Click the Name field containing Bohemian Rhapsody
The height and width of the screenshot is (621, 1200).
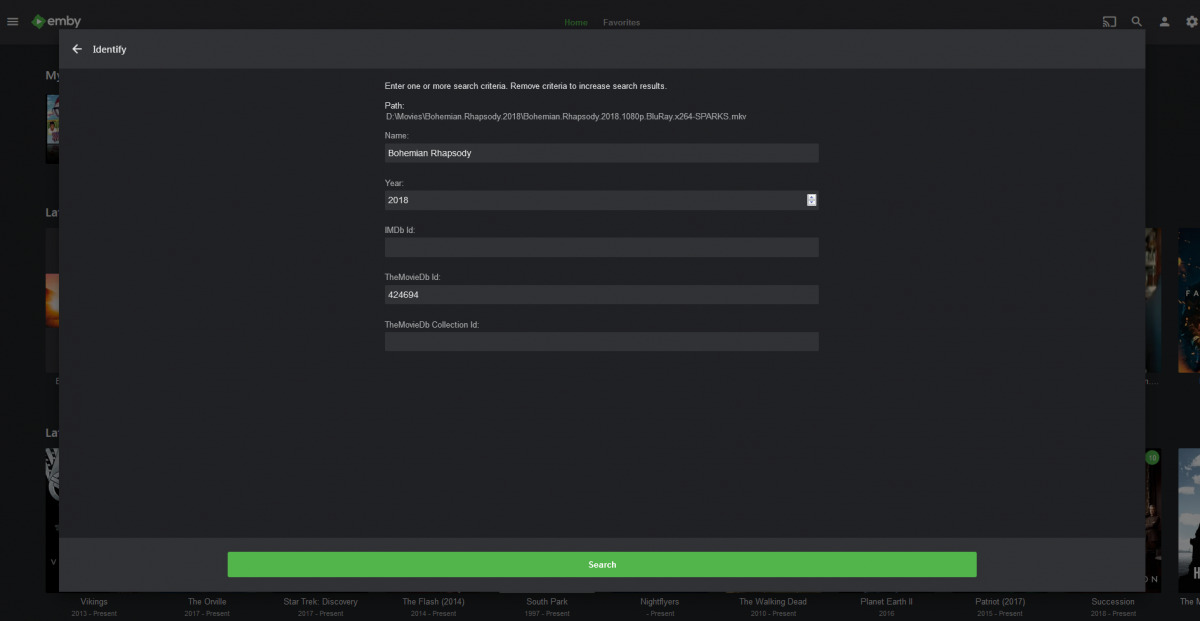pyautogui.click(x=601, y=153)
